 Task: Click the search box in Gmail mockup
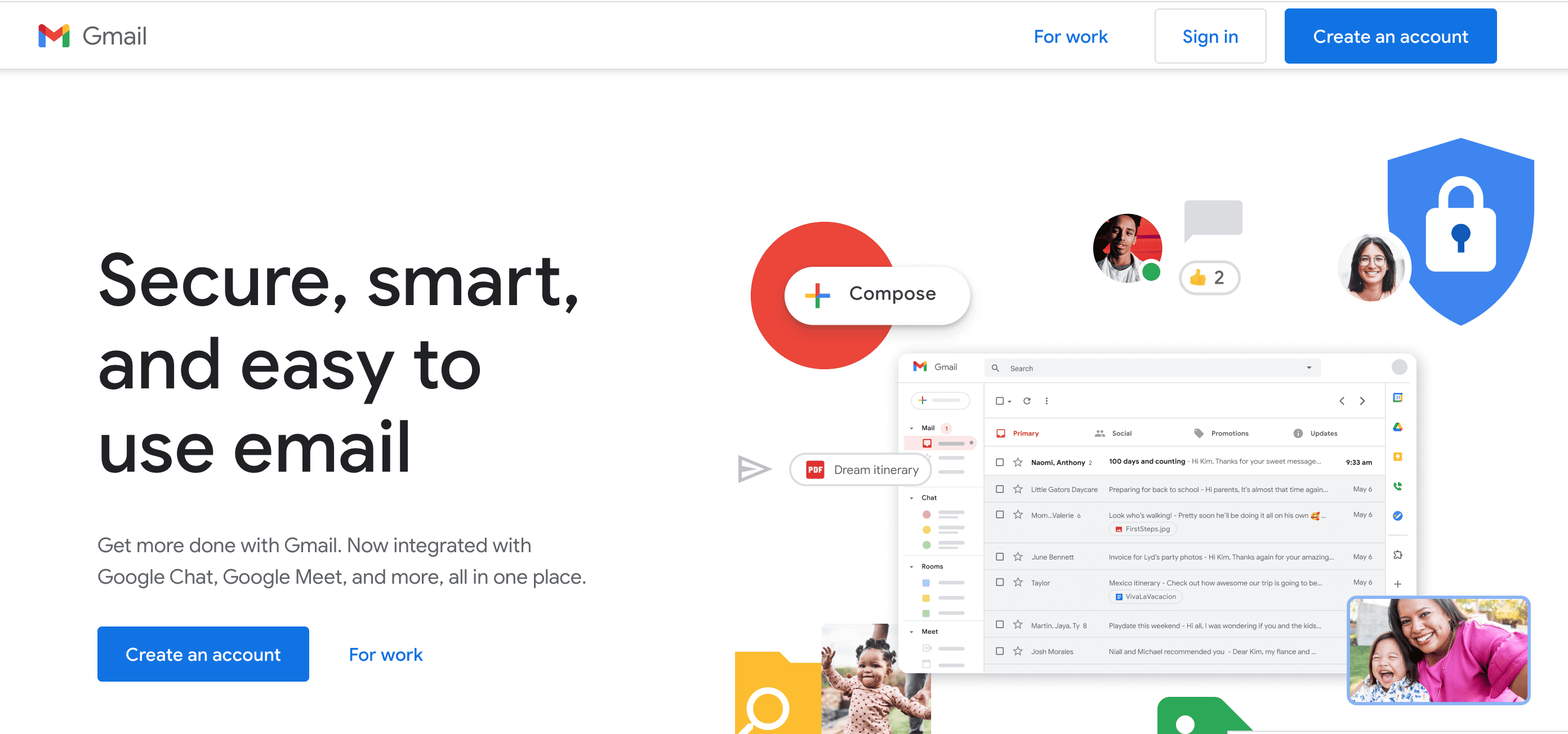tap(1152, 368)
